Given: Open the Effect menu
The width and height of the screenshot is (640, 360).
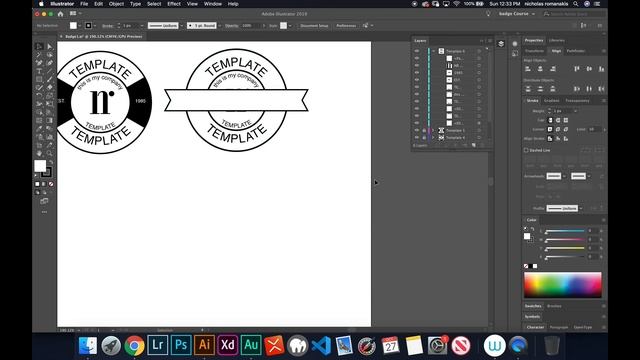Looking at the screenshot, I should point(174,4).
